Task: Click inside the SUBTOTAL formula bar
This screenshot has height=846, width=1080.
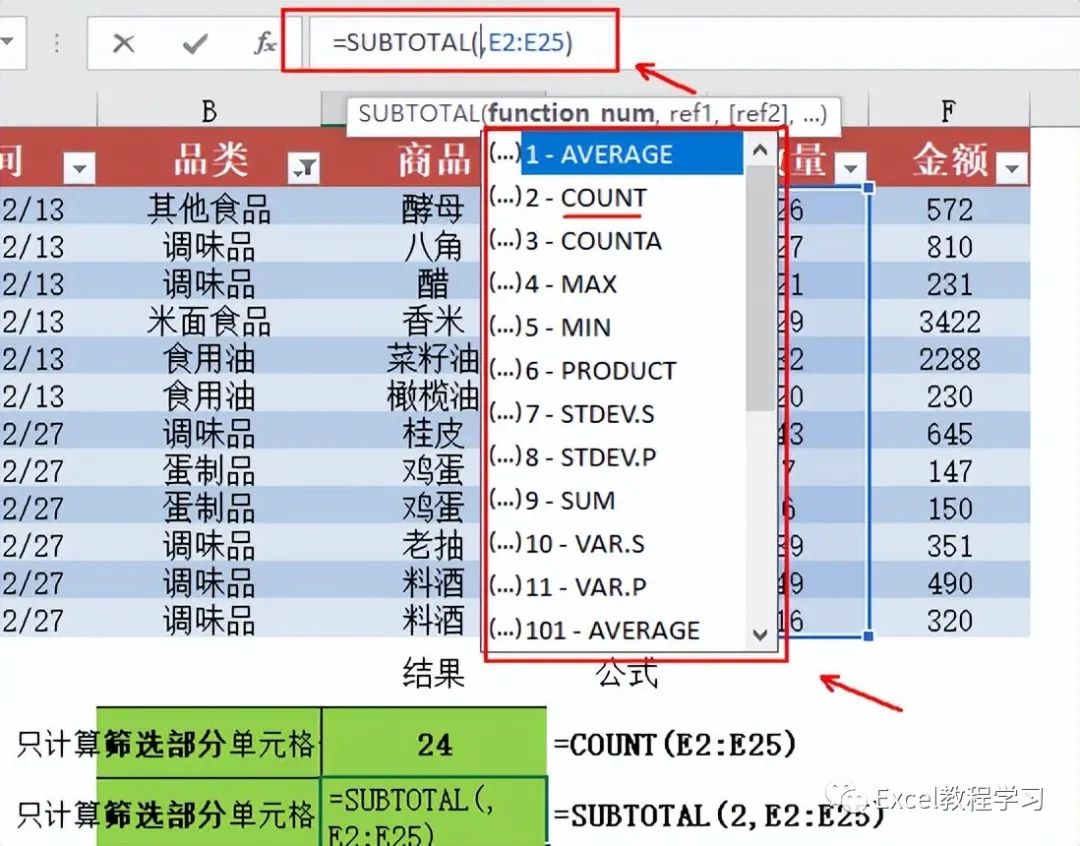Action: pos(452,43)
